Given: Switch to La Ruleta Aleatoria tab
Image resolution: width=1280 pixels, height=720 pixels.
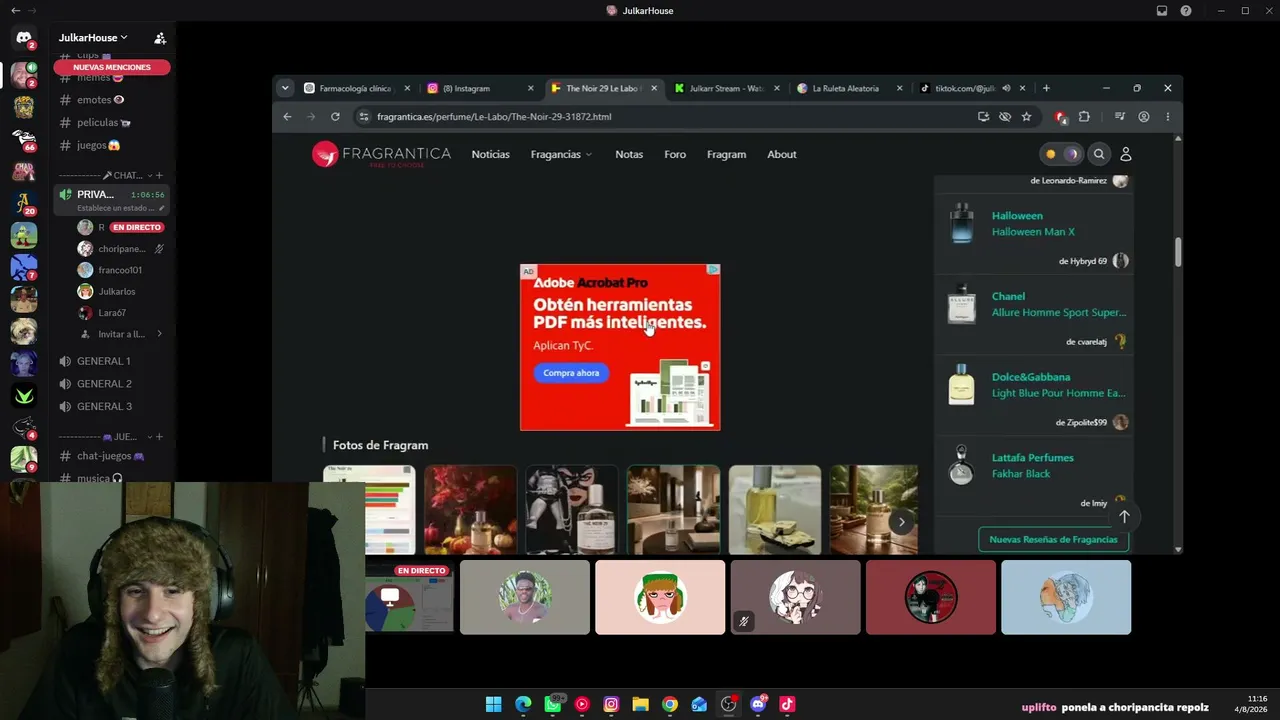Looking at the screenshot, I should pyautogui.click(x=849, y=88).
